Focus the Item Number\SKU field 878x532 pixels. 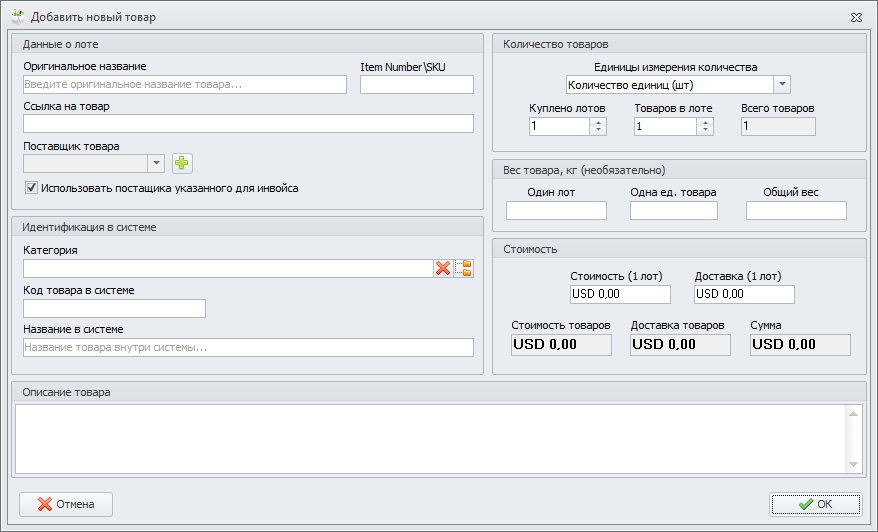416,85
